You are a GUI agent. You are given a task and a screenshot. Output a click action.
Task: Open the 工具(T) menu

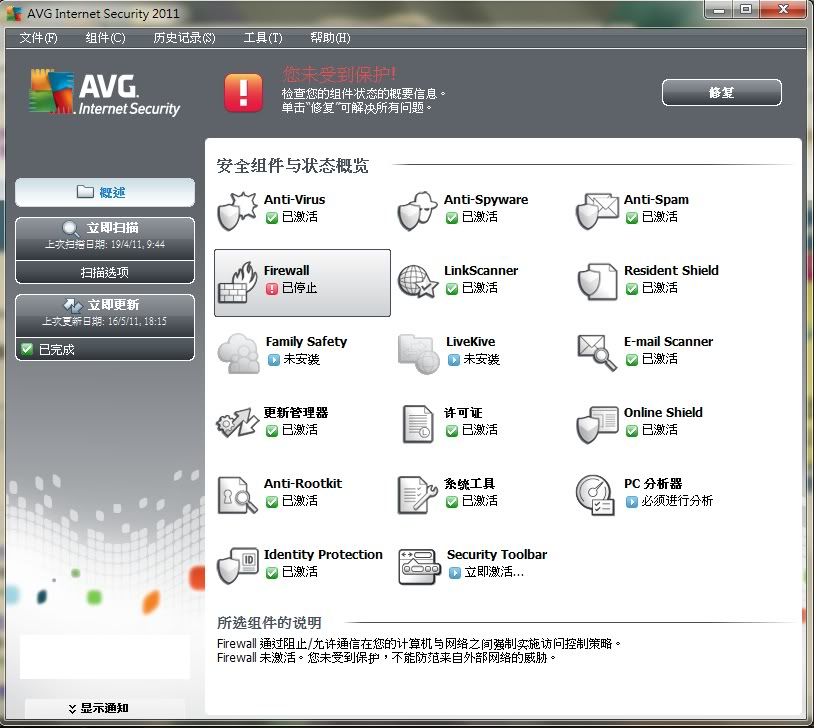click(263, 38)
